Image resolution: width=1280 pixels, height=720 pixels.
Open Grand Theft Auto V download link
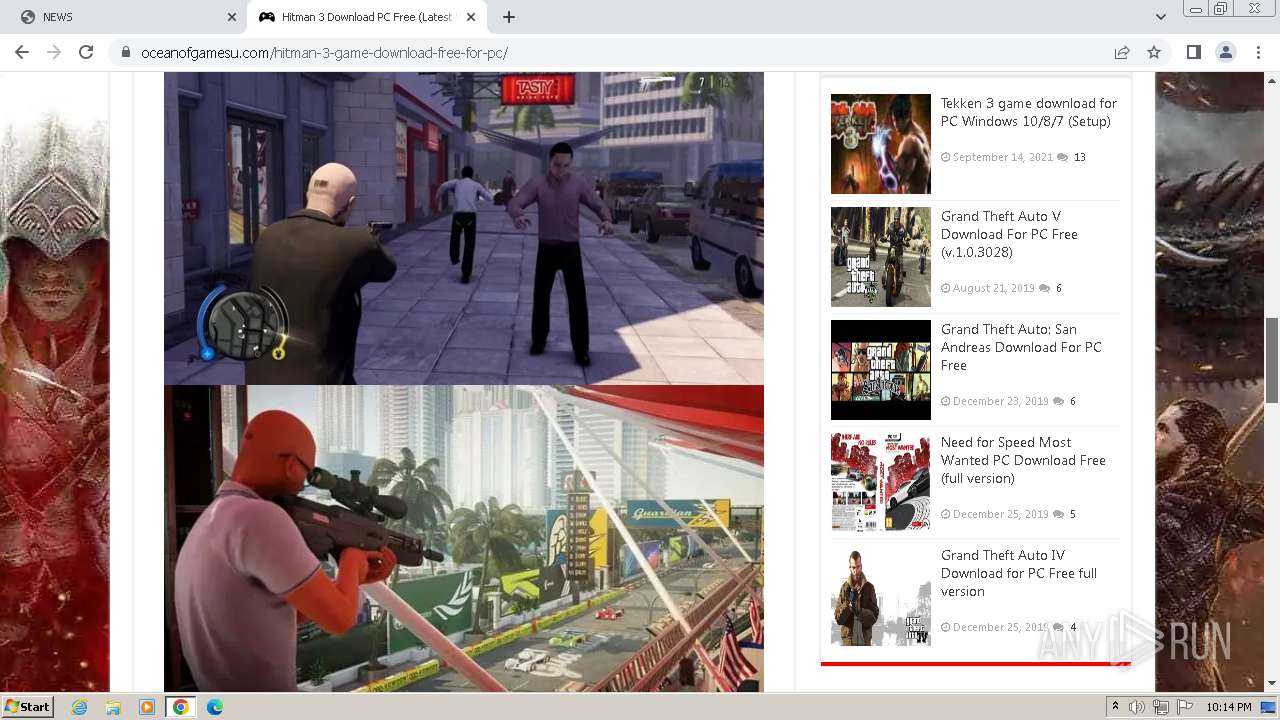(x=1009, y=234)
